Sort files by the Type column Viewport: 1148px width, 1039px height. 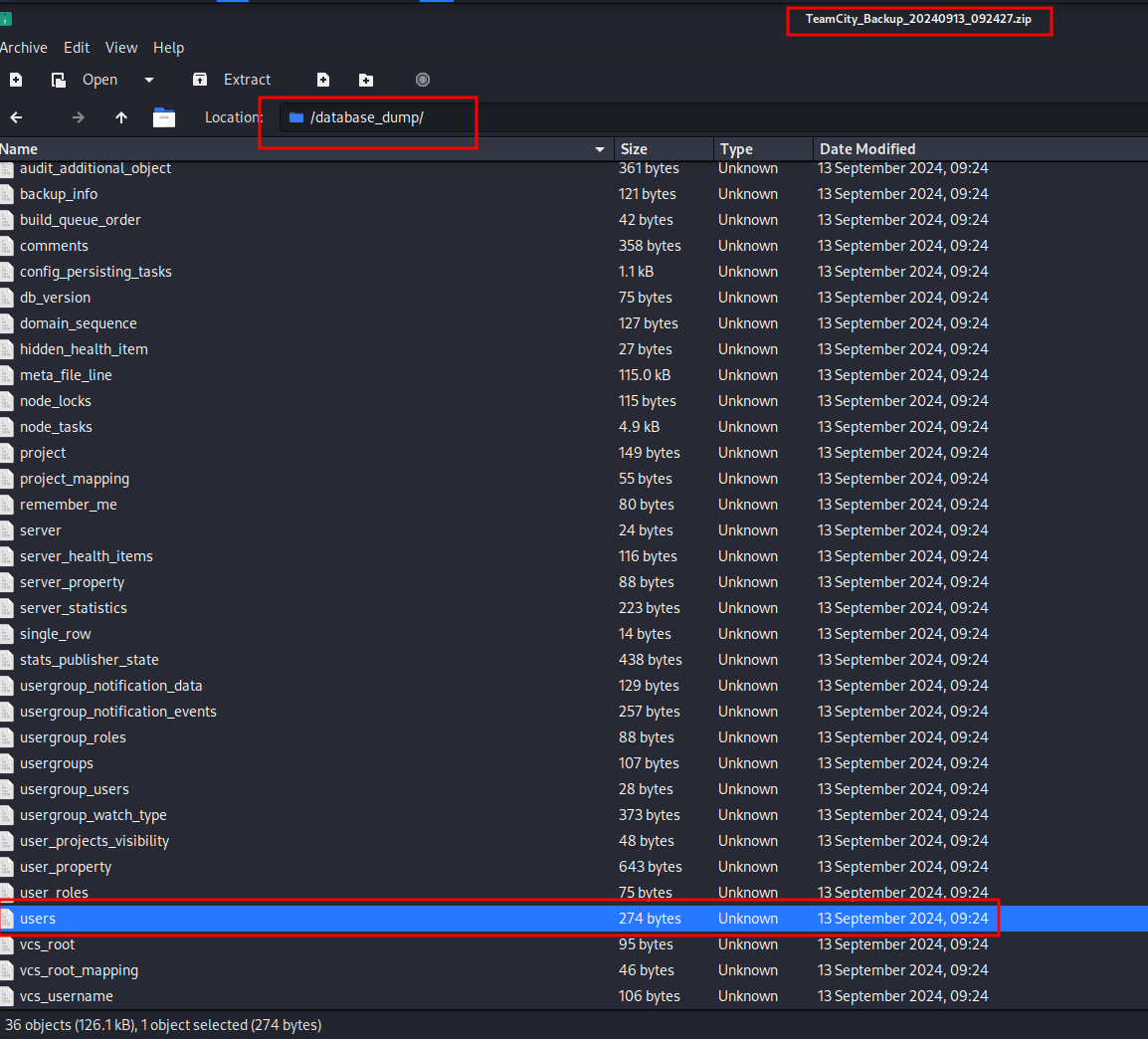pyautogui.click(x=764, y=149)
